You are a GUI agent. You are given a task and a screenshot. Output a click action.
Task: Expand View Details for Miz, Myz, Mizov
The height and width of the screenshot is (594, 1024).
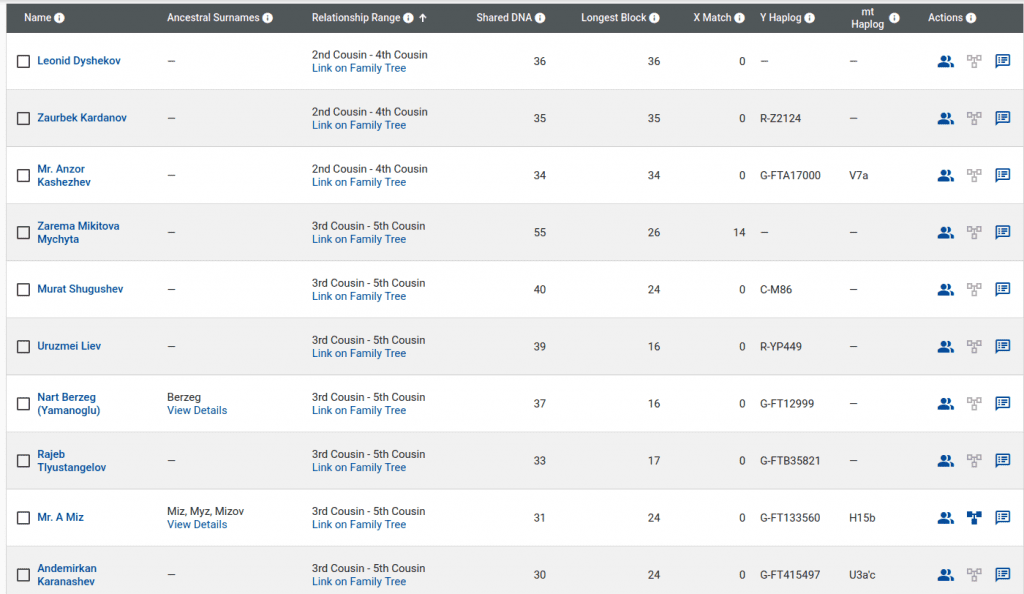pos(197,525)
